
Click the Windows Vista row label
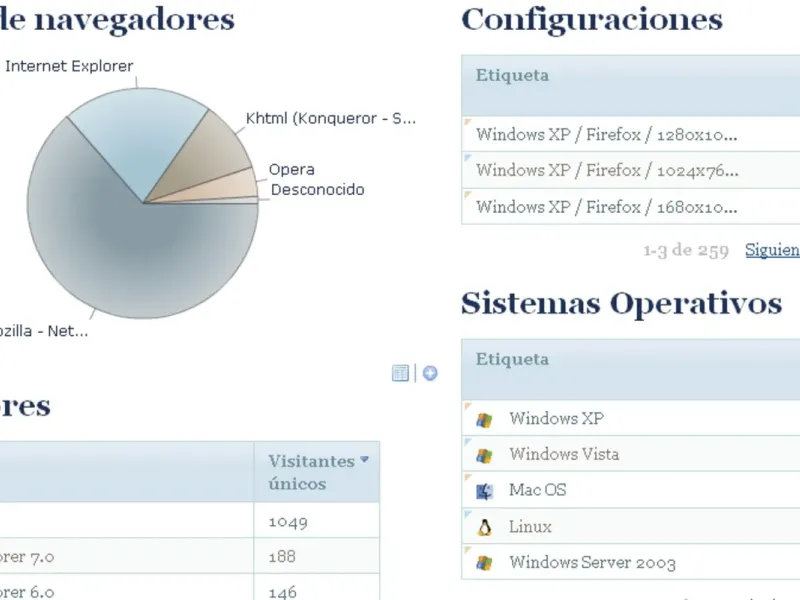point(564,454)
